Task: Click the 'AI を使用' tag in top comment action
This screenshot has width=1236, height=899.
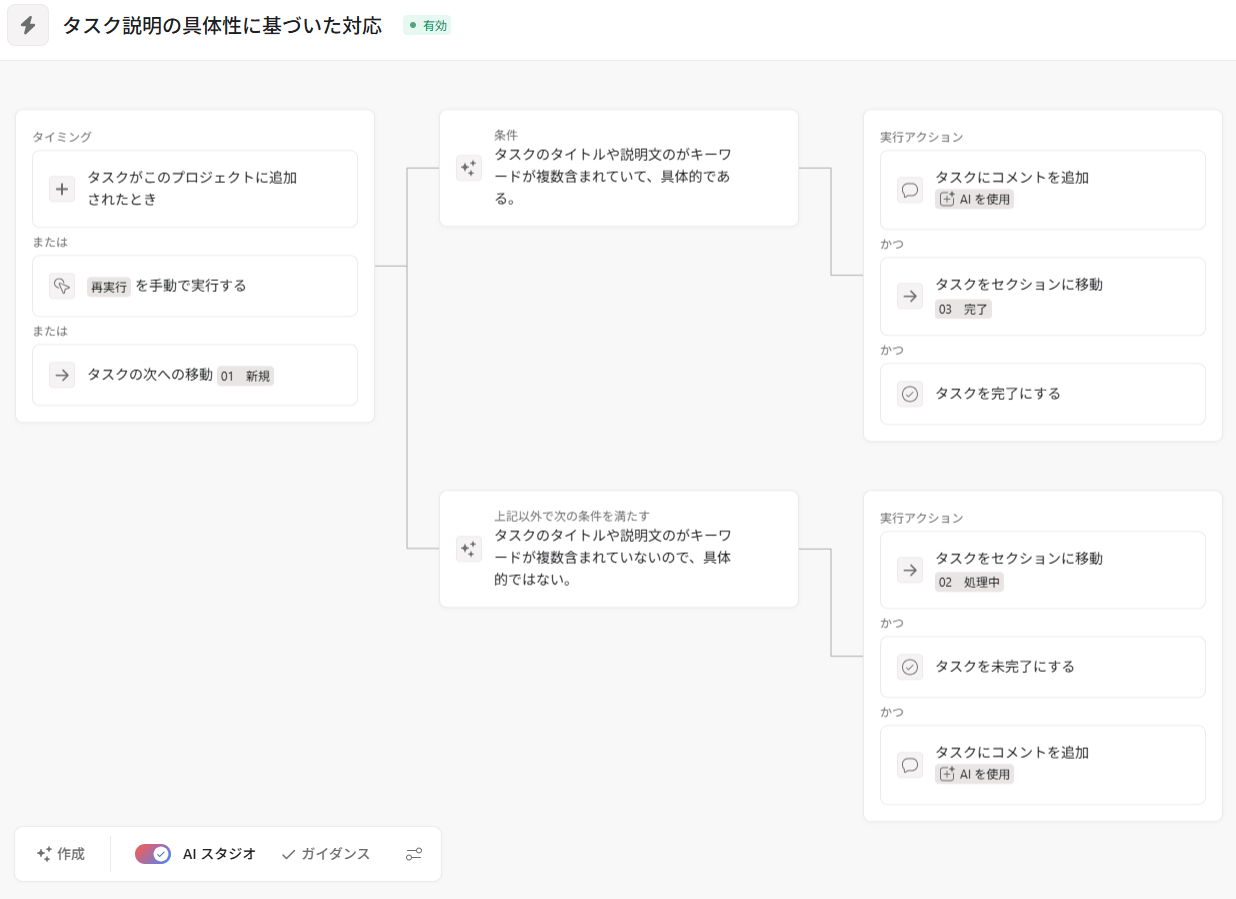Action: 975,199
